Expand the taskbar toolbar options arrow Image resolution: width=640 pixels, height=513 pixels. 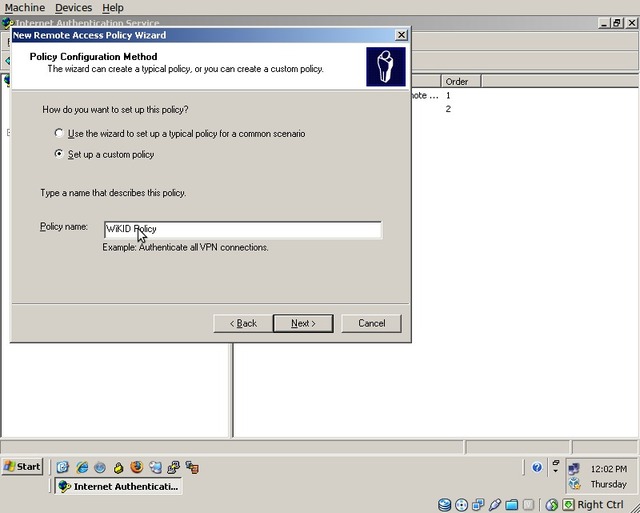tap(554, 467)
